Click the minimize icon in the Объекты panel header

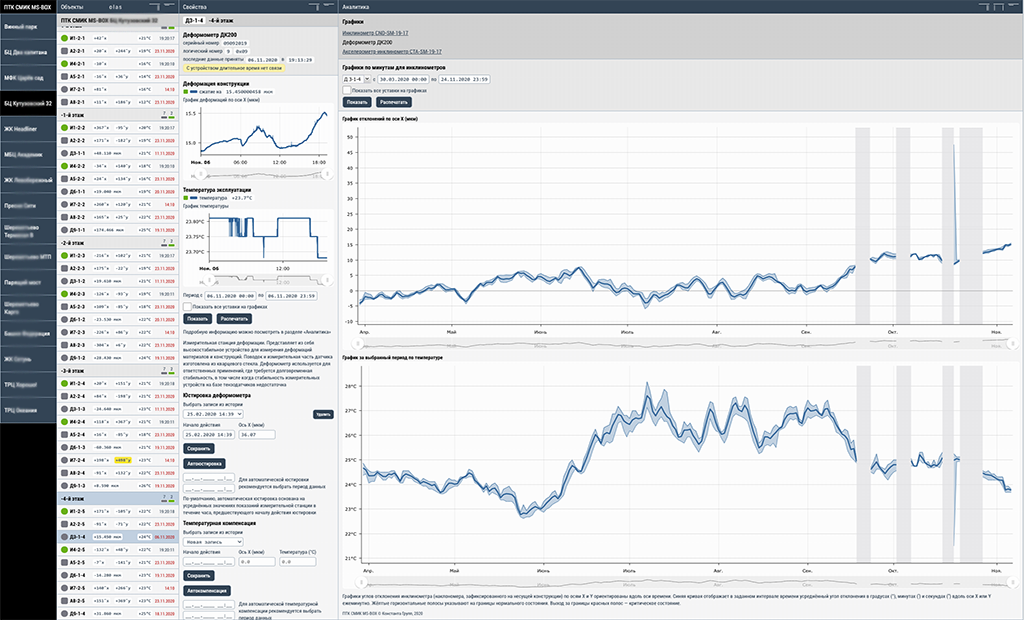coord(167,6)
